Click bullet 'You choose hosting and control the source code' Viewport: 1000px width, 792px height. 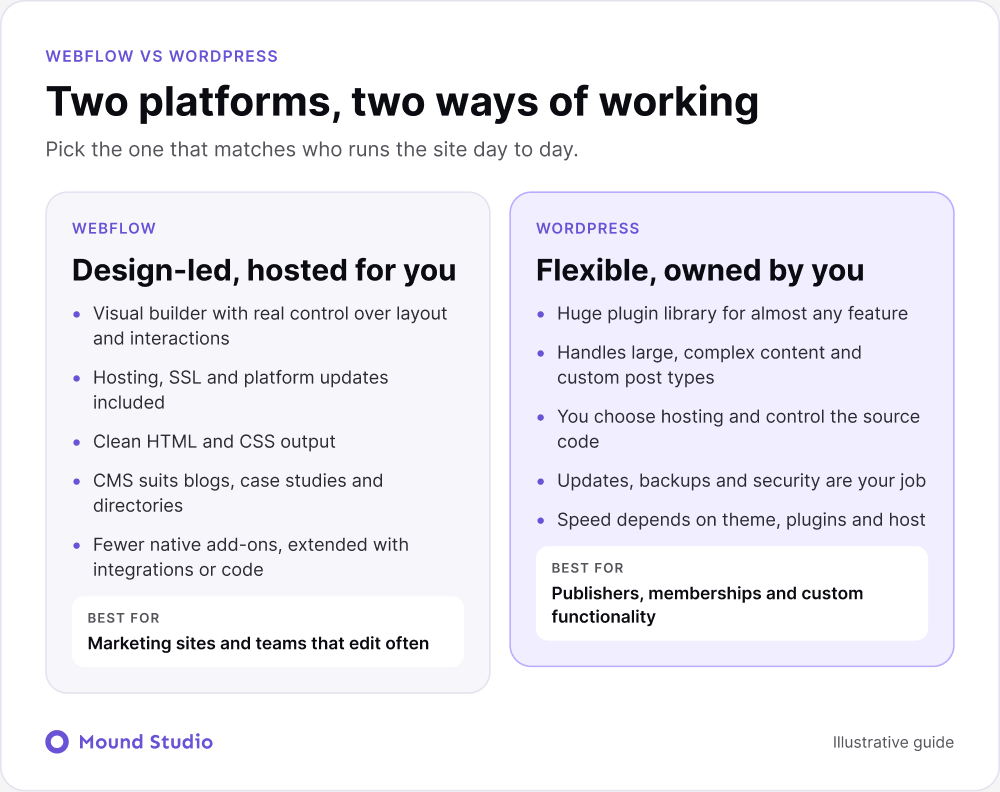point(739,429)
